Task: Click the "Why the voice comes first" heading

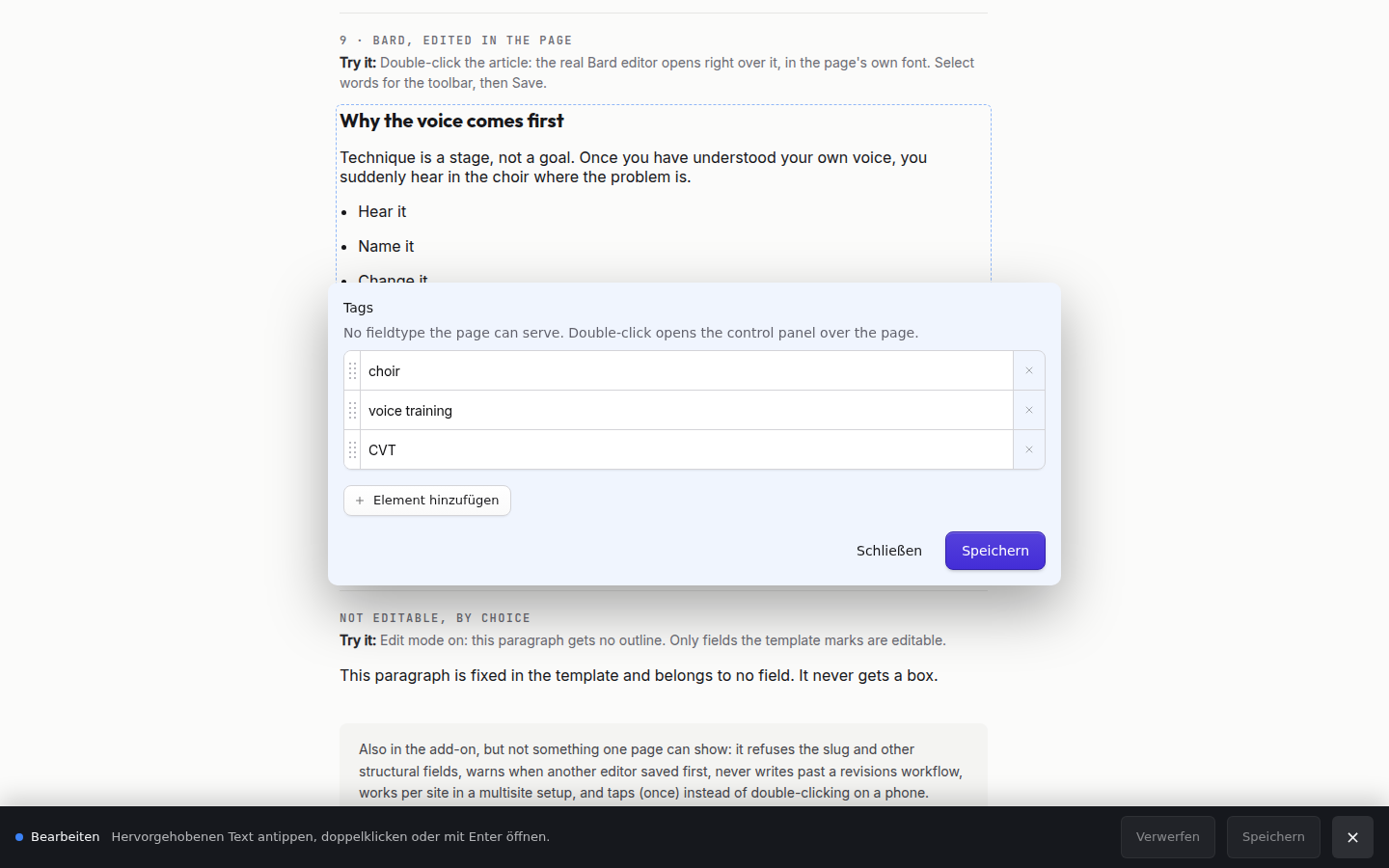Action: (x=451, y=121)
